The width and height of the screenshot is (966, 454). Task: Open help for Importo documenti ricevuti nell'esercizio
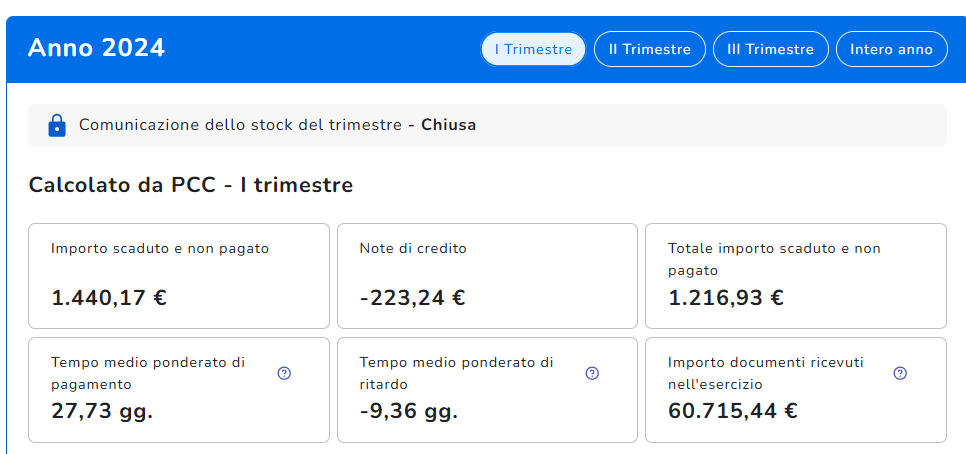click(900, 373)
